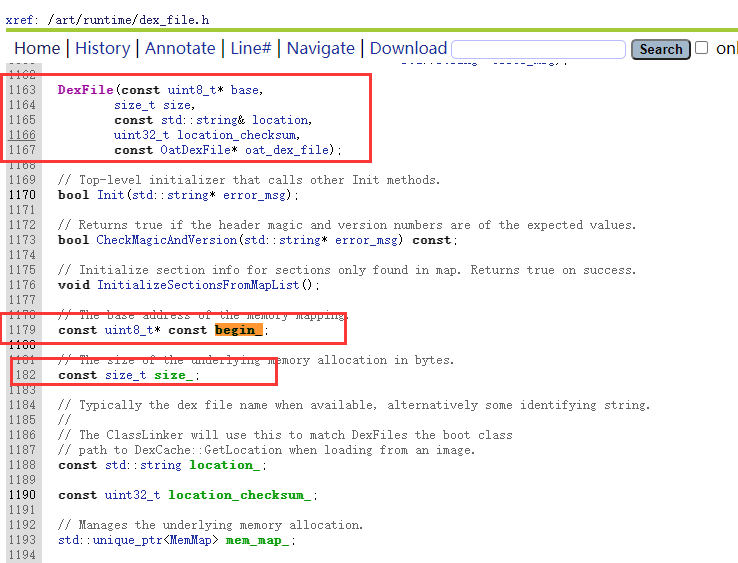Open the History view

pyautogui.click(x=102, y=48)
